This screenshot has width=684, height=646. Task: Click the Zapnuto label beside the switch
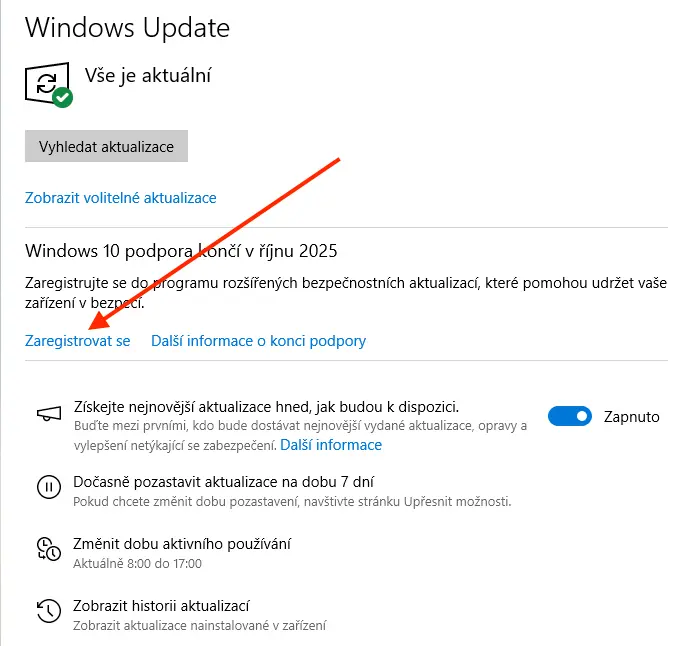pyautogui.click(x=631, y=416)
